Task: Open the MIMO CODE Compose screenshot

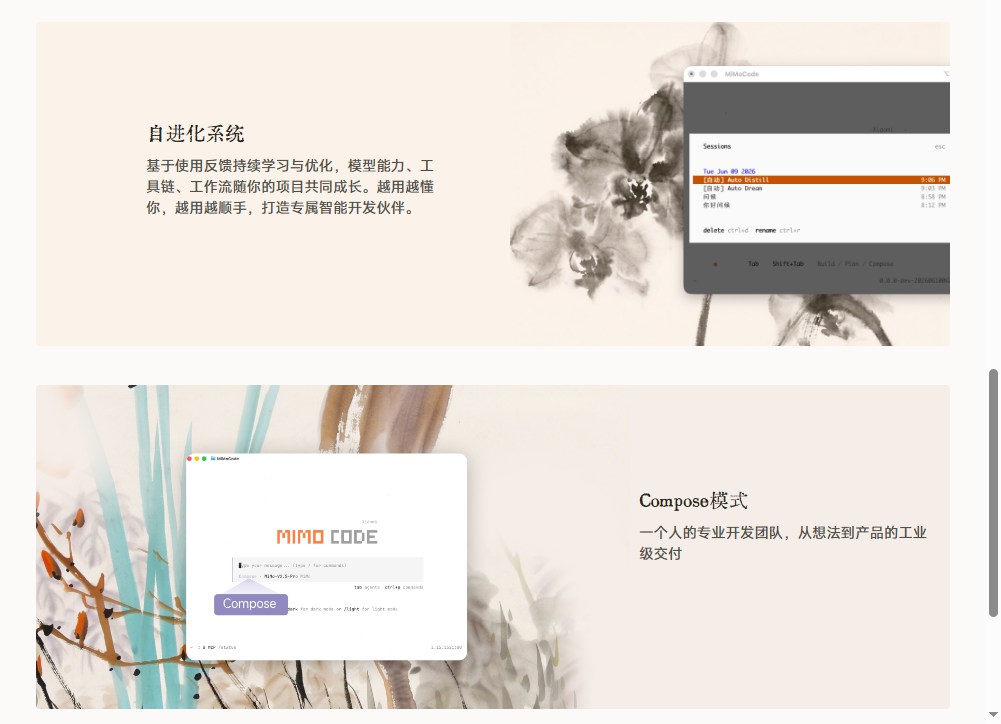Action: 326,556
